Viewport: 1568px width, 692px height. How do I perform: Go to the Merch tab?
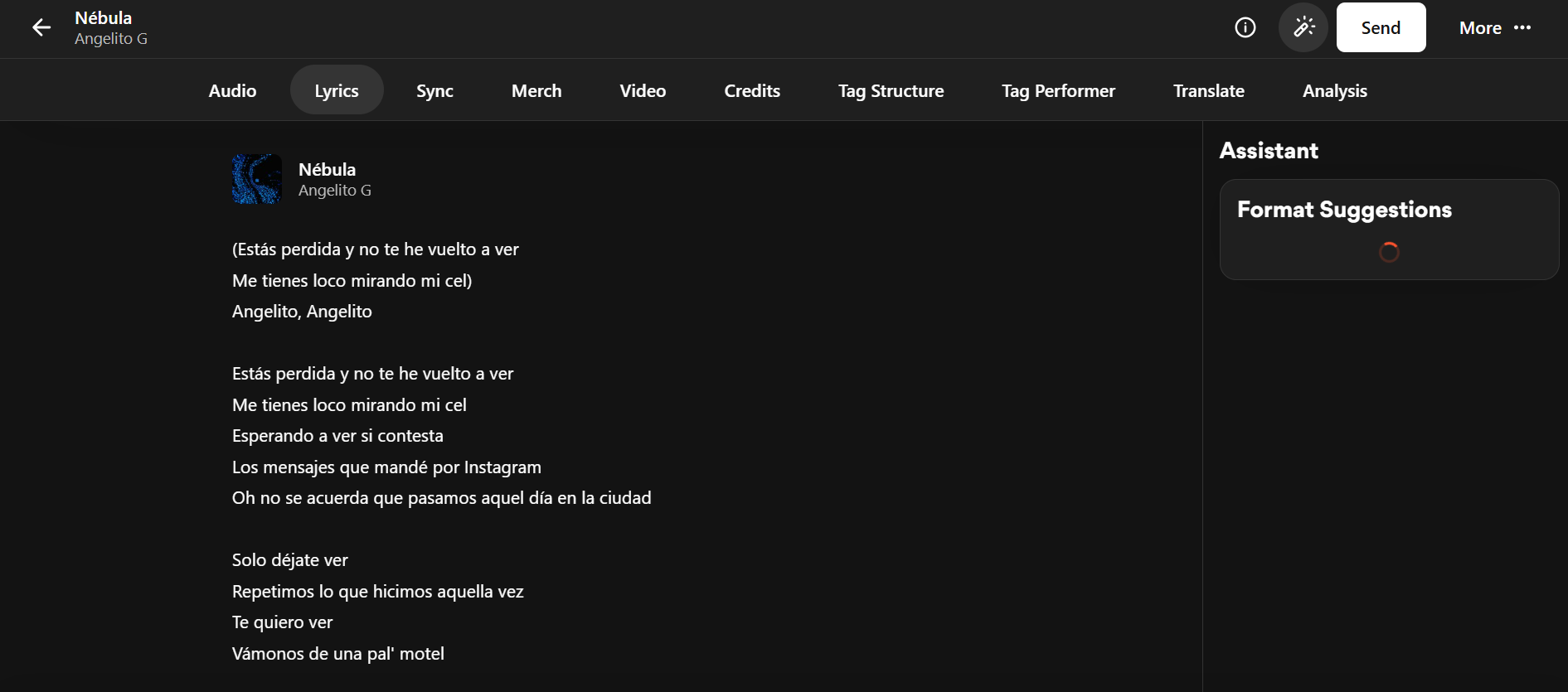click(536, 91)
